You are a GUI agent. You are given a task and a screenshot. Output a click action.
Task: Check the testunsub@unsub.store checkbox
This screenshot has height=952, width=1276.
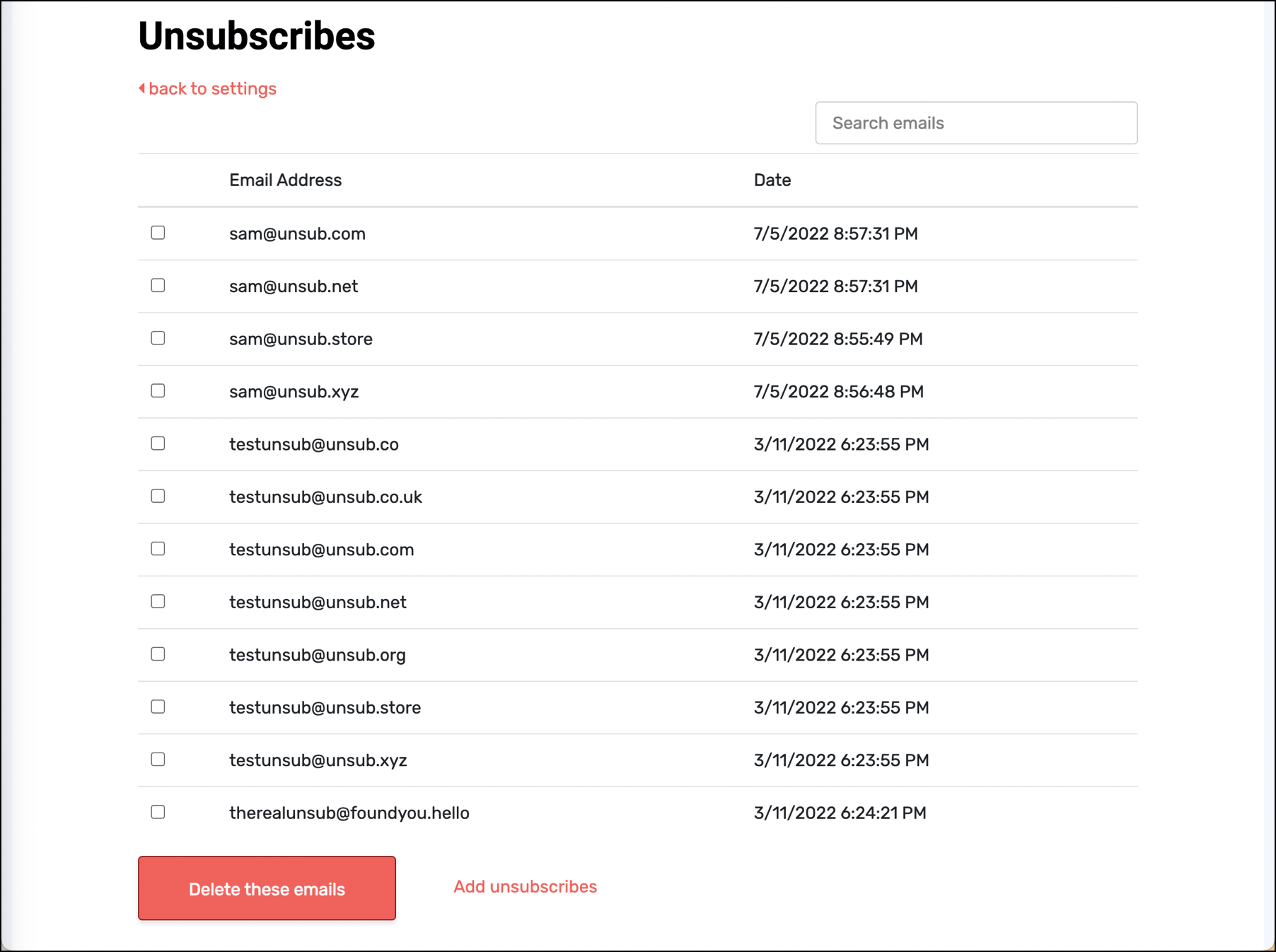158,707
